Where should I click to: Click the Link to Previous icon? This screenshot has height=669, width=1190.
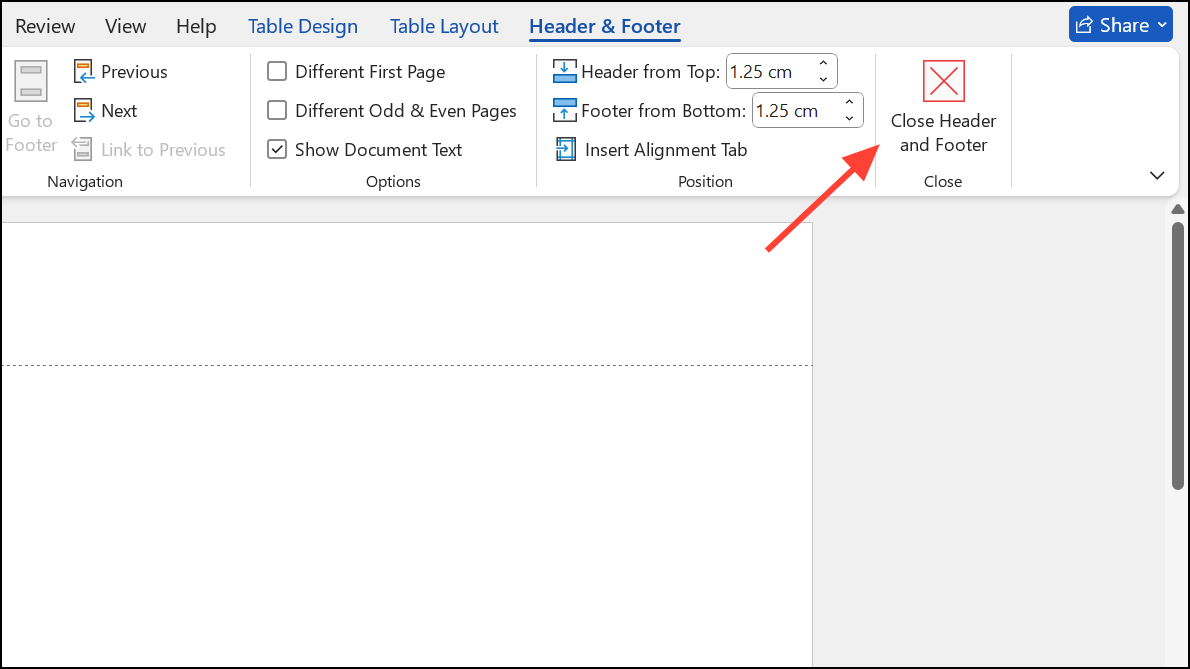82,149
